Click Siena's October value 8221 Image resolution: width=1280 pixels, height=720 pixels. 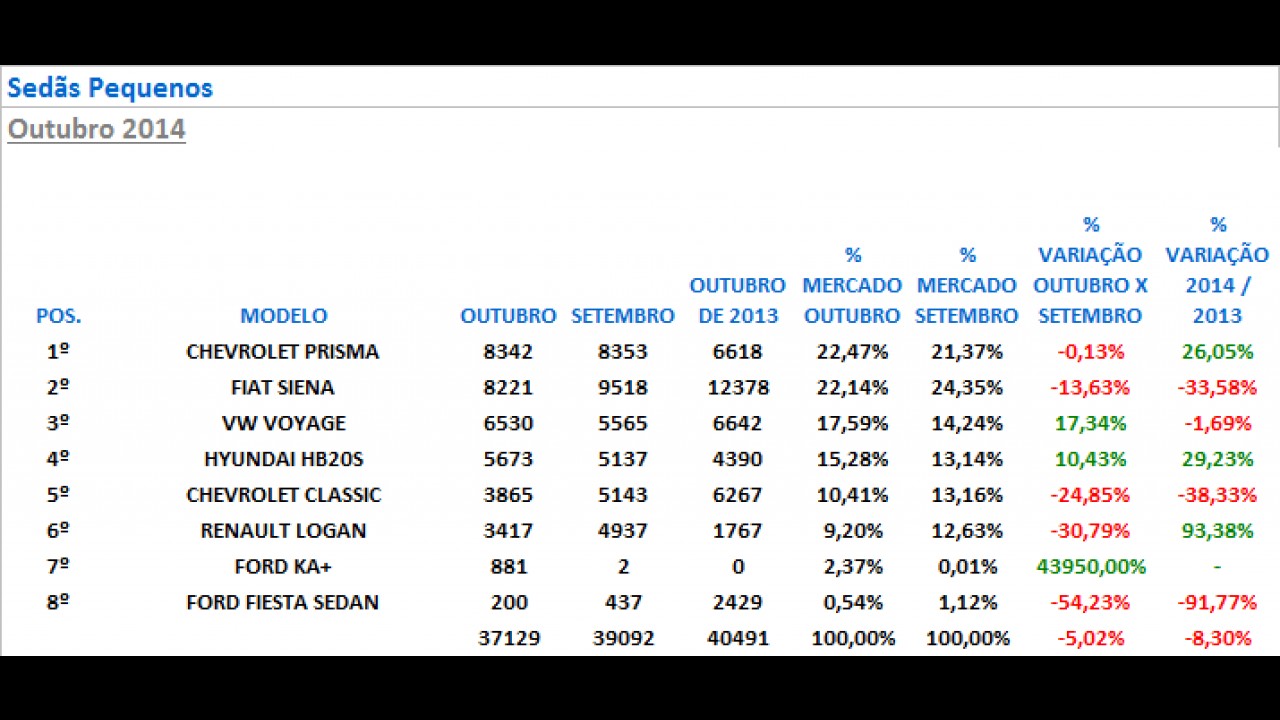pos(508,388)
